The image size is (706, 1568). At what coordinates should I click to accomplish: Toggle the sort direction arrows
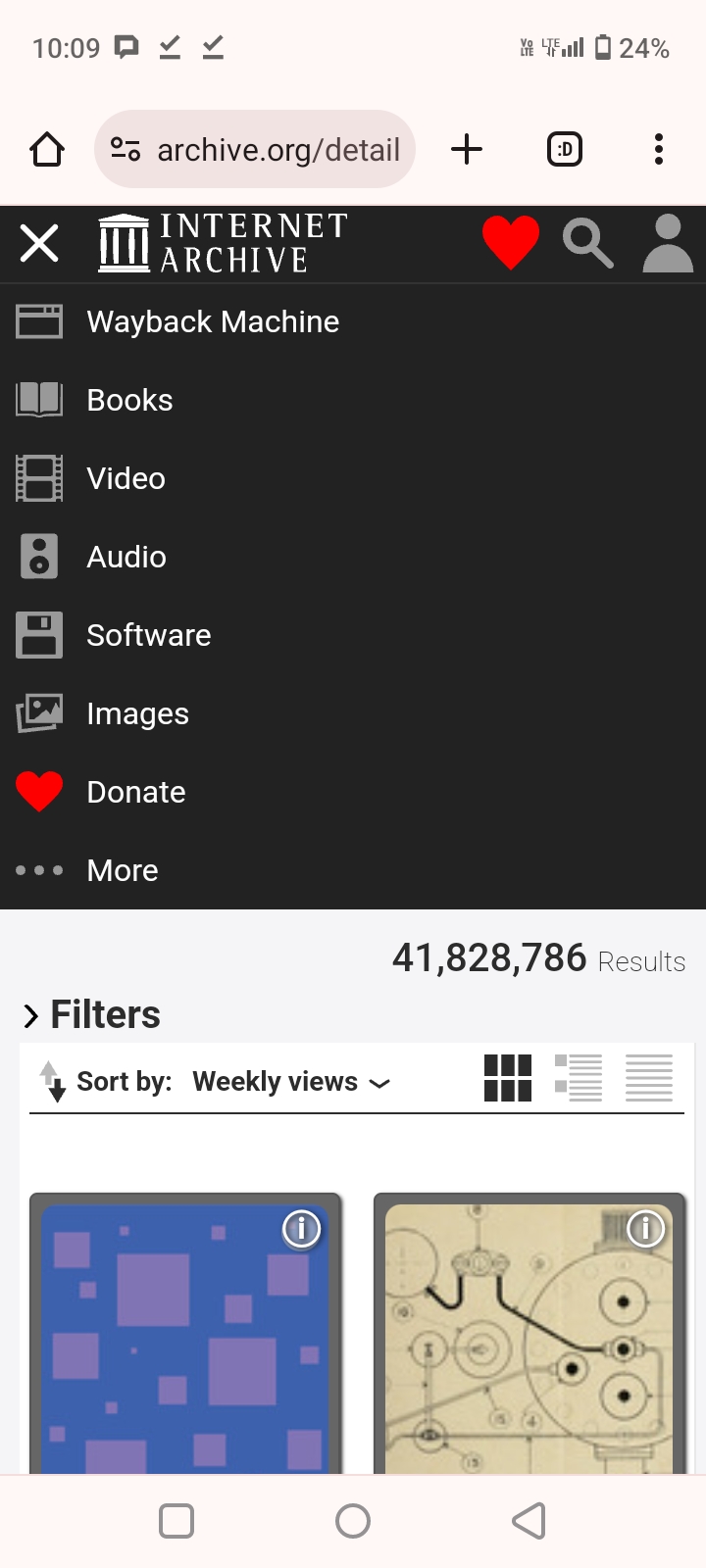click(53, 1081)
